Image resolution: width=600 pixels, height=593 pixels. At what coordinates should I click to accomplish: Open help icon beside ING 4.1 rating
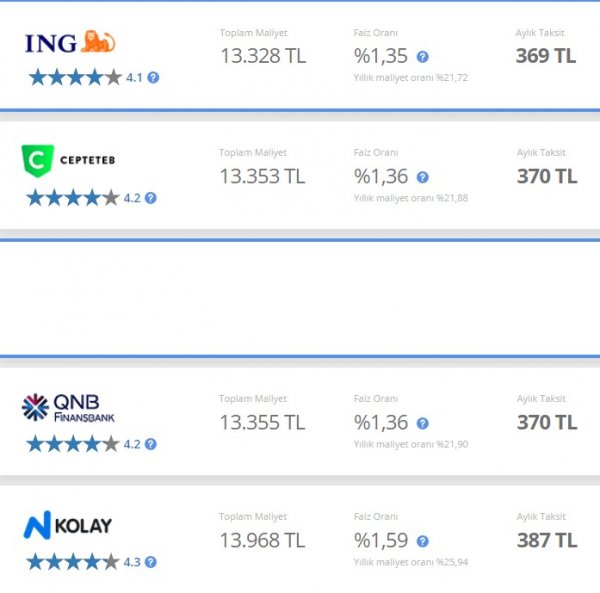pos(153,77)
